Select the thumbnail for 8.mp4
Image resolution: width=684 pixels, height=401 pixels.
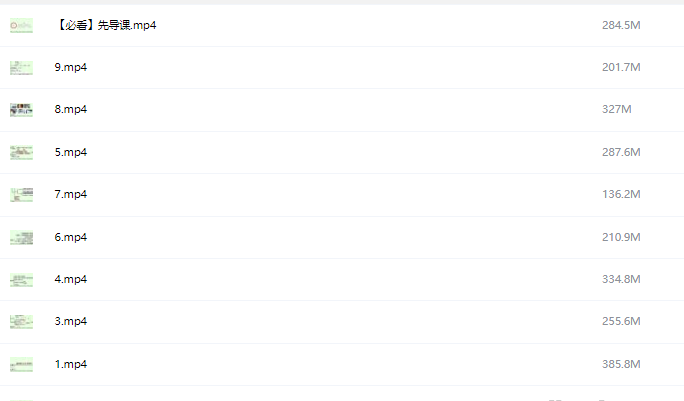21,110
